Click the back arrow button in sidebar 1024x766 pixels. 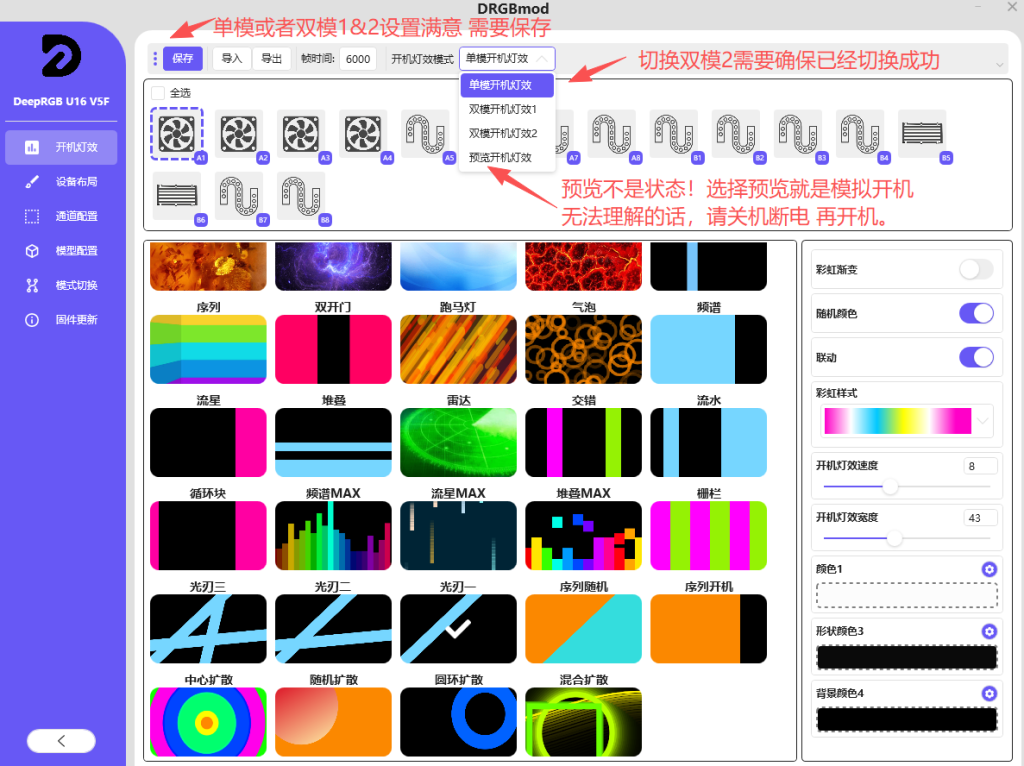61,741
